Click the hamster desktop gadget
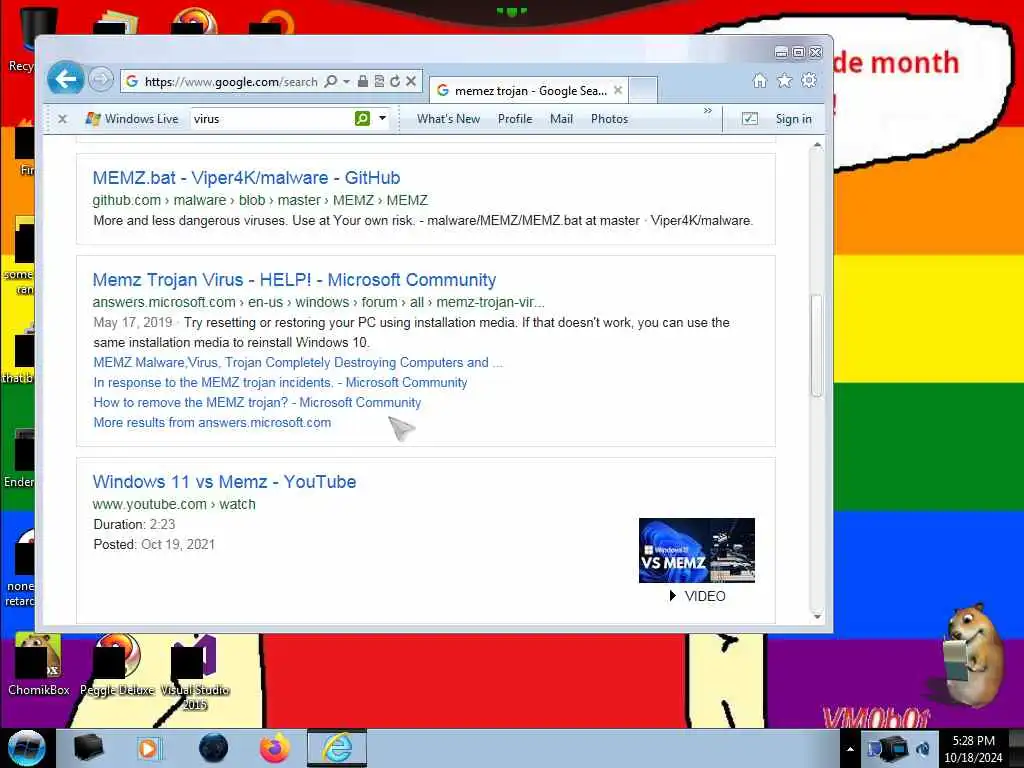Viewport: 1024px width, 768px height. pos(973,655)
